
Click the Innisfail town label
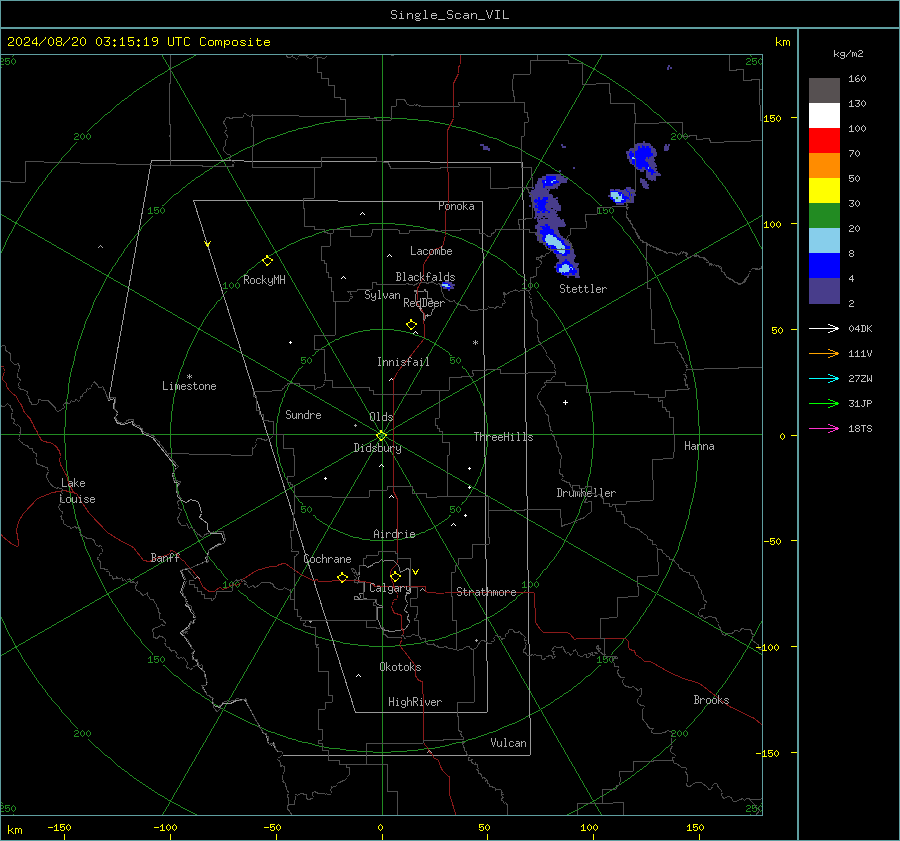click(403, 362)
